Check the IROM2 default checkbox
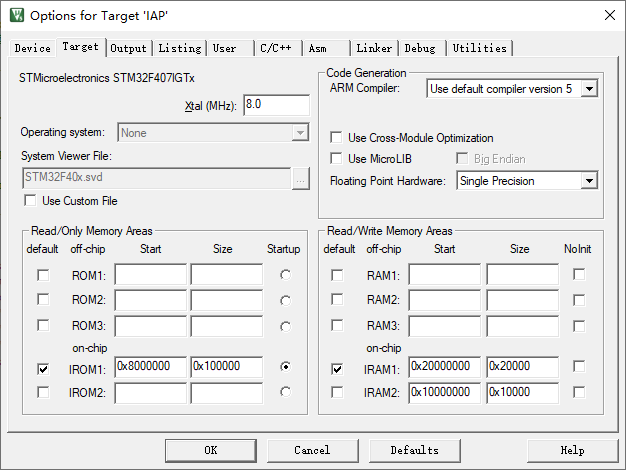Image resolution: width=626 pixels, height=470 pixels. 43,392
